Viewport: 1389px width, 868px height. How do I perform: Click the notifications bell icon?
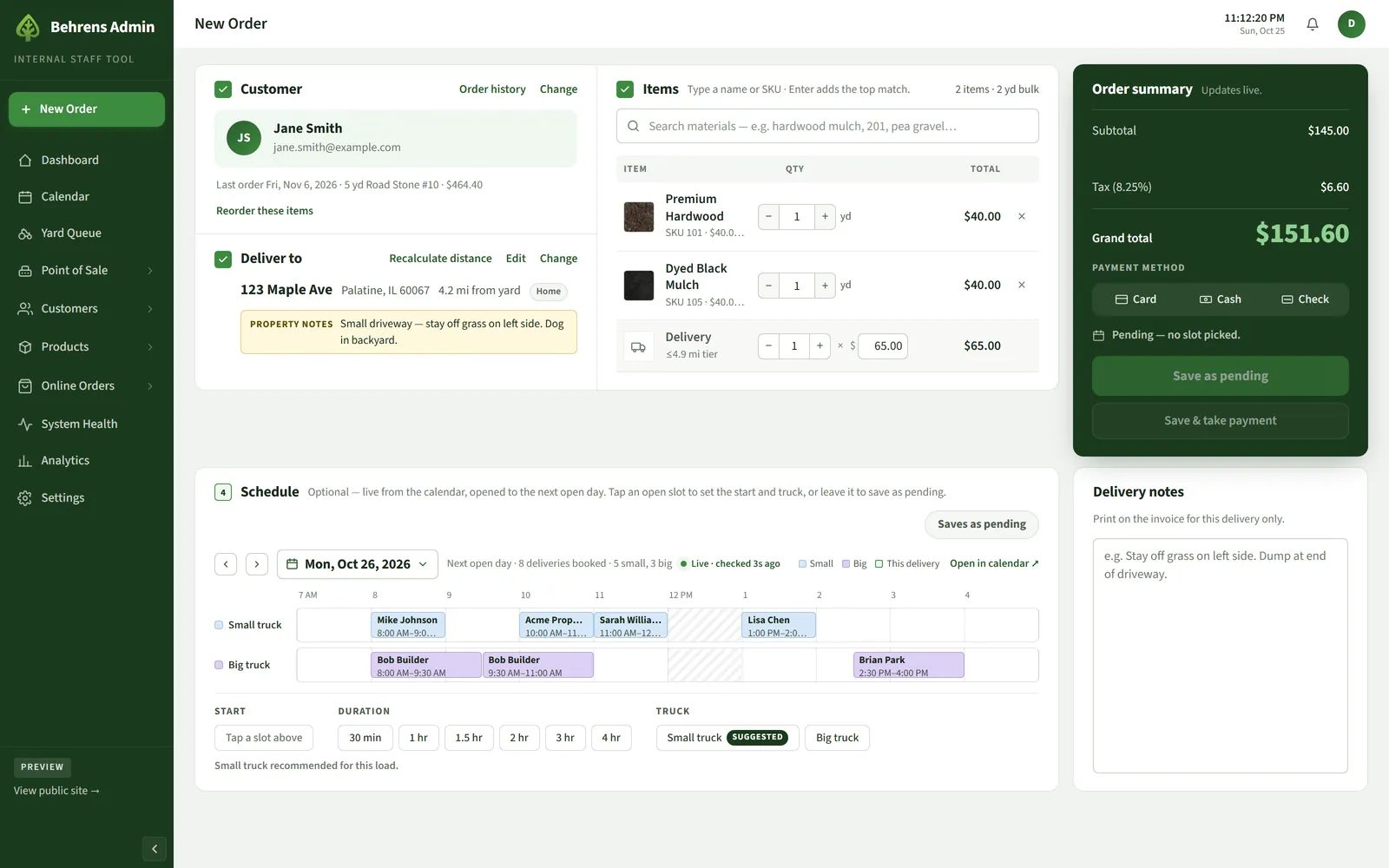pos(1313,24)
